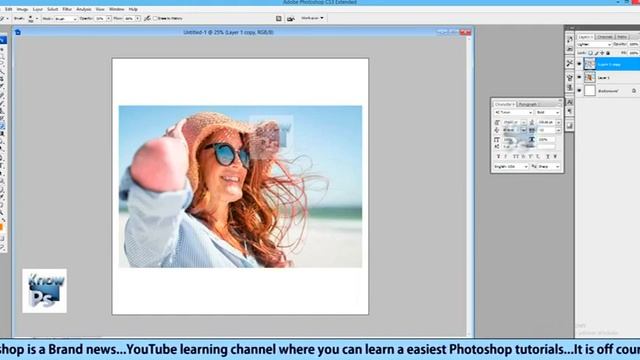Click the Superscript style button
The image size is (640, 360).
(530, 156)
